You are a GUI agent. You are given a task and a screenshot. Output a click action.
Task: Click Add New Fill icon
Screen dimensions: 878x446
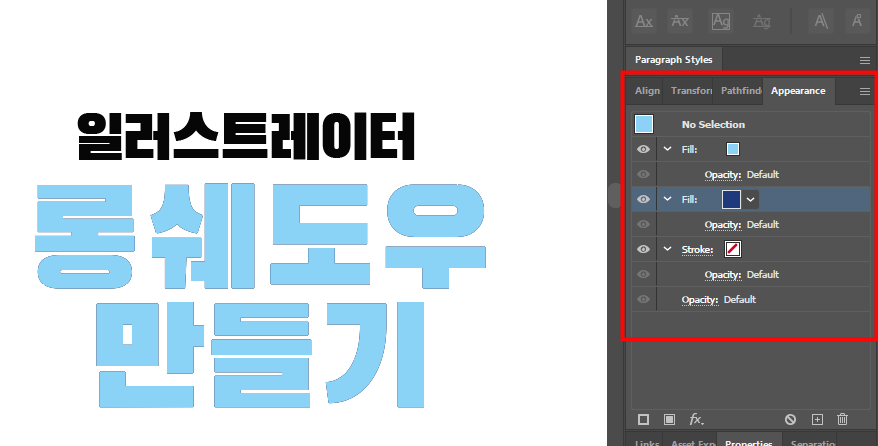coord(669,419)
